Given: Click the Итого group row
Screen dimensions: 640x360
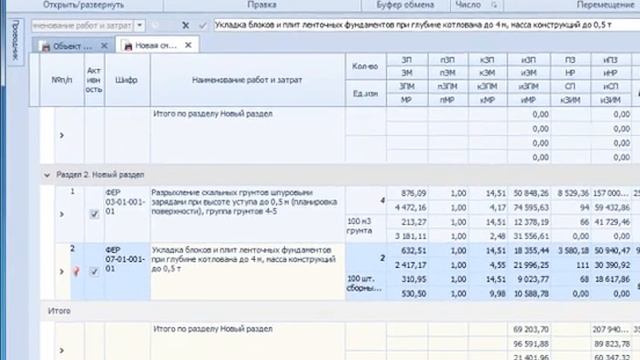Looking at the screenshot, I should click(340, 311).
